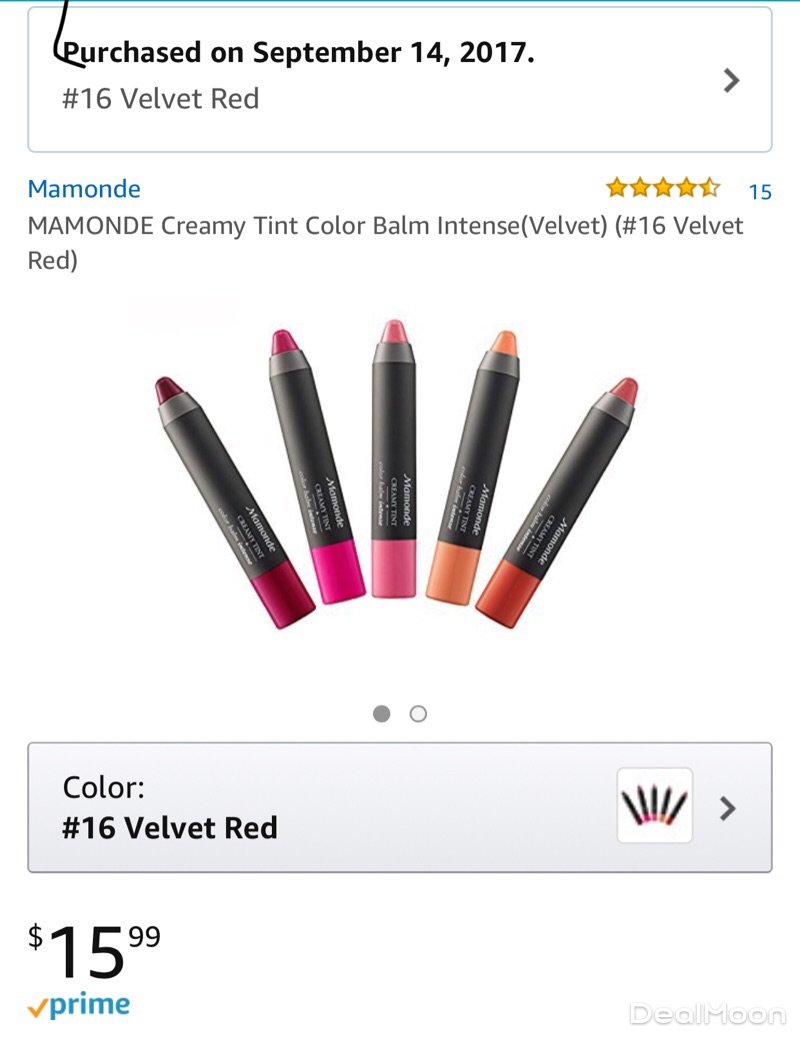Open the 15 customer reviews link
The image size is (800, 1038).
click(x=760, y=191)
